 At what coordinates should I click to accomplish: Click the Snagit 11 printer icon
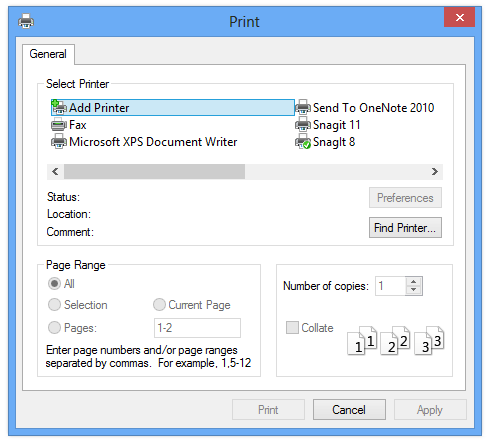click(x=303, y=125)
